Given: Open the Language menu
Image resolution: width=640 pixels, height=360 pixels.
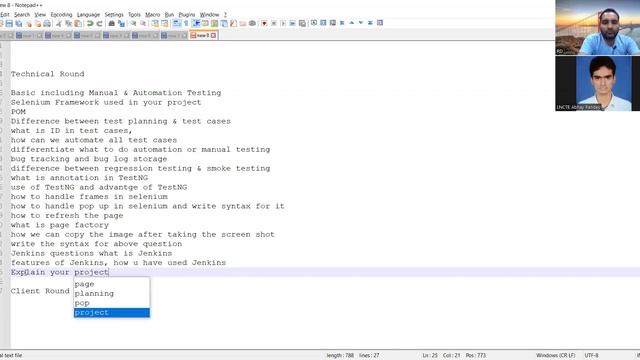Looking at the screenshot, I should (x=88, y=15).
